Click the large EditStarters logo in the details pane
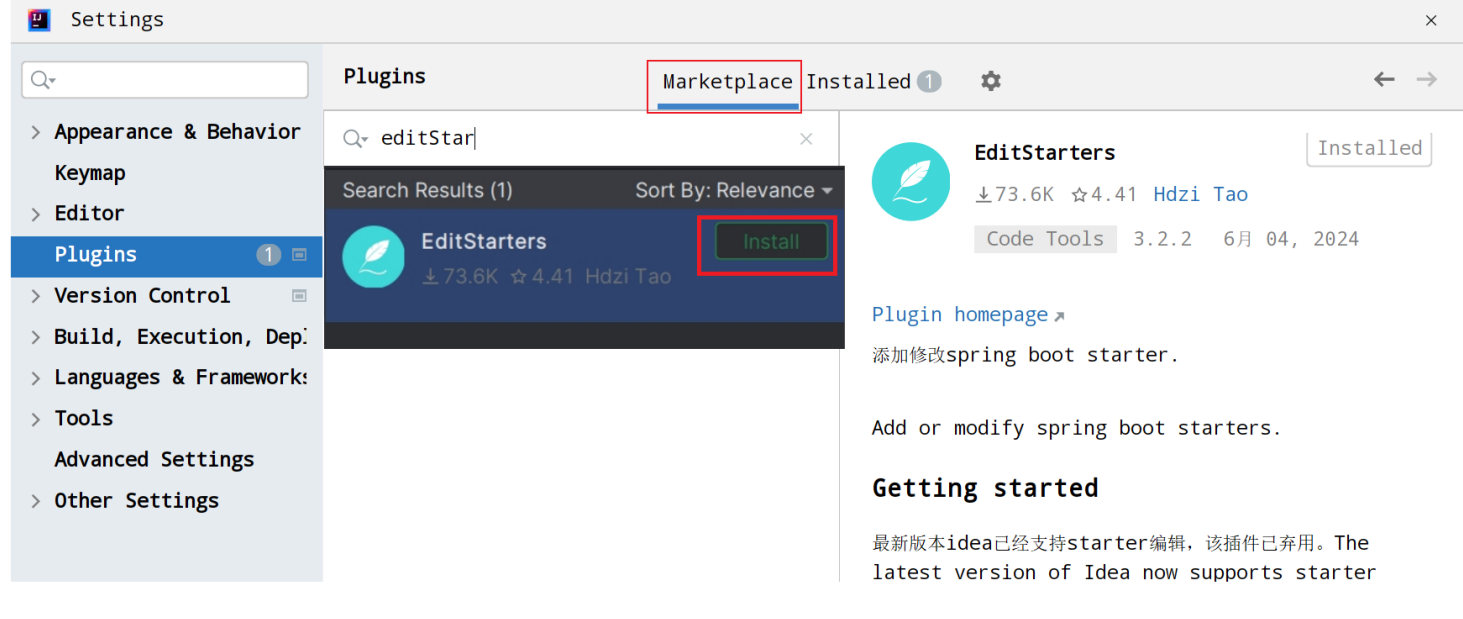The height and width of the screenshot is (619, 1463). point(911,181)
